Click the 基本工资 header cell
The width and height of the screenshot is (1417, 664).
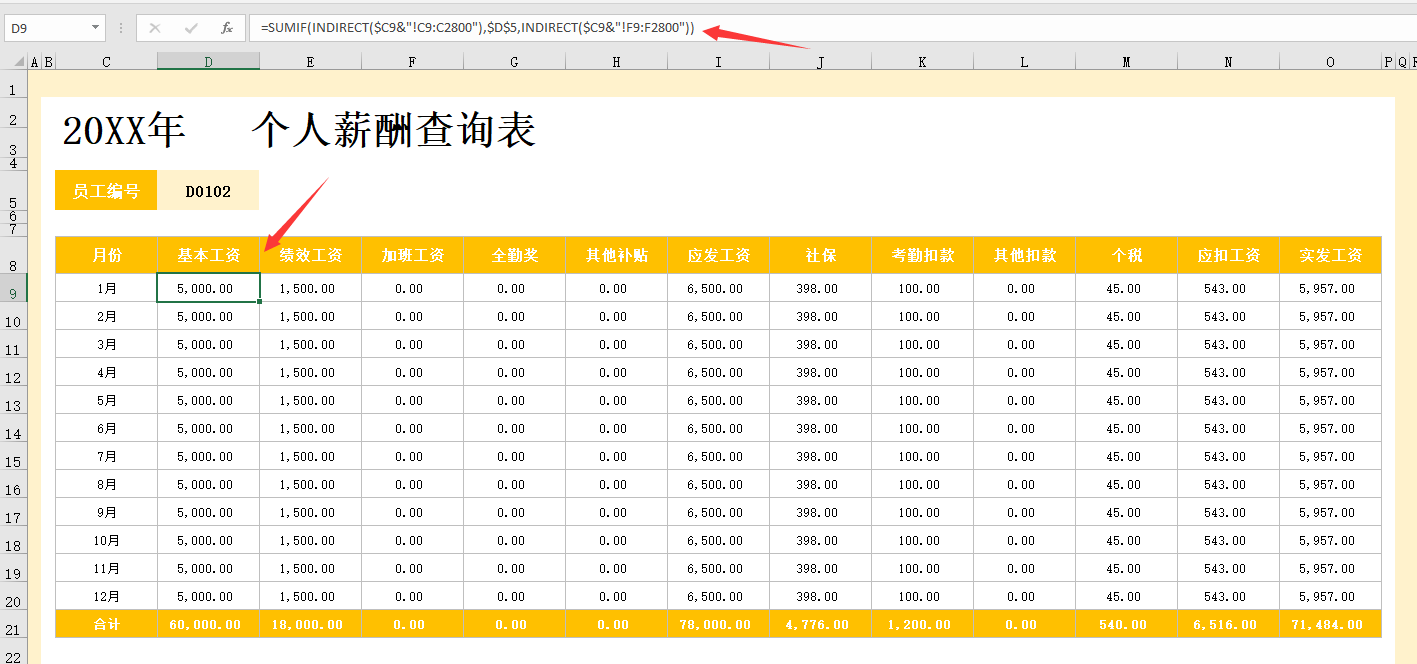click(208, 255)
